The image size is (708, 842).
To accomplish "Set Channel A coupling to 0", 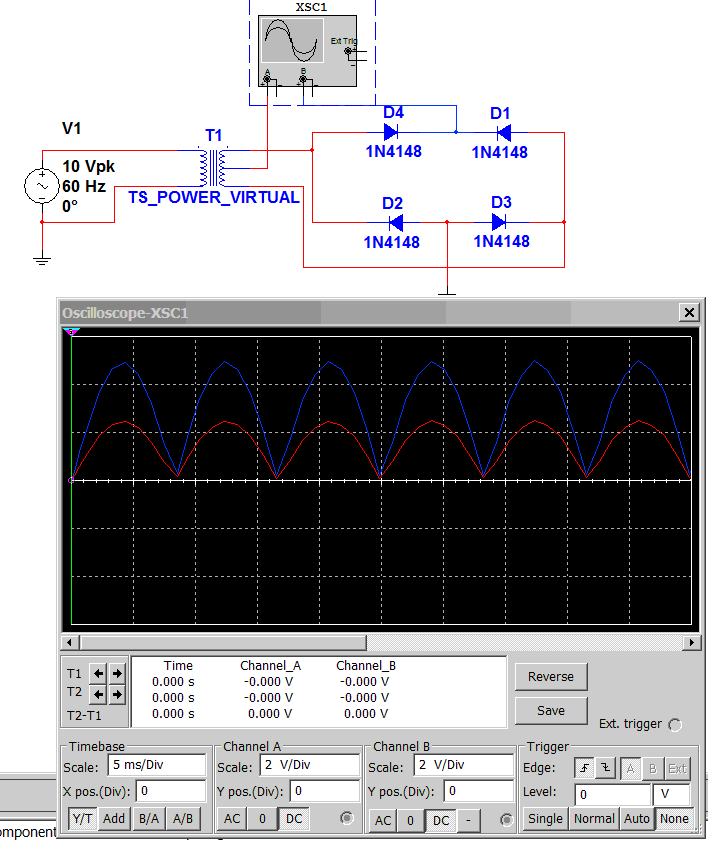I will pos(262,819).
